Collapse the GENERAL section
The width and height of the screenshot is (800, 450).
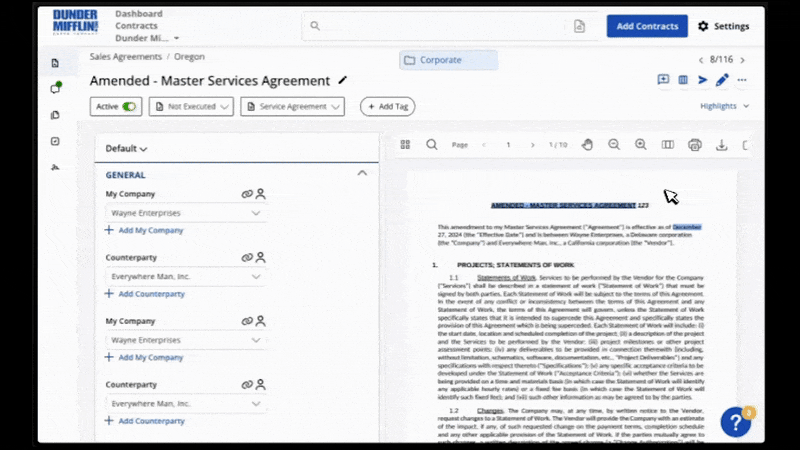tap(362, 174)
